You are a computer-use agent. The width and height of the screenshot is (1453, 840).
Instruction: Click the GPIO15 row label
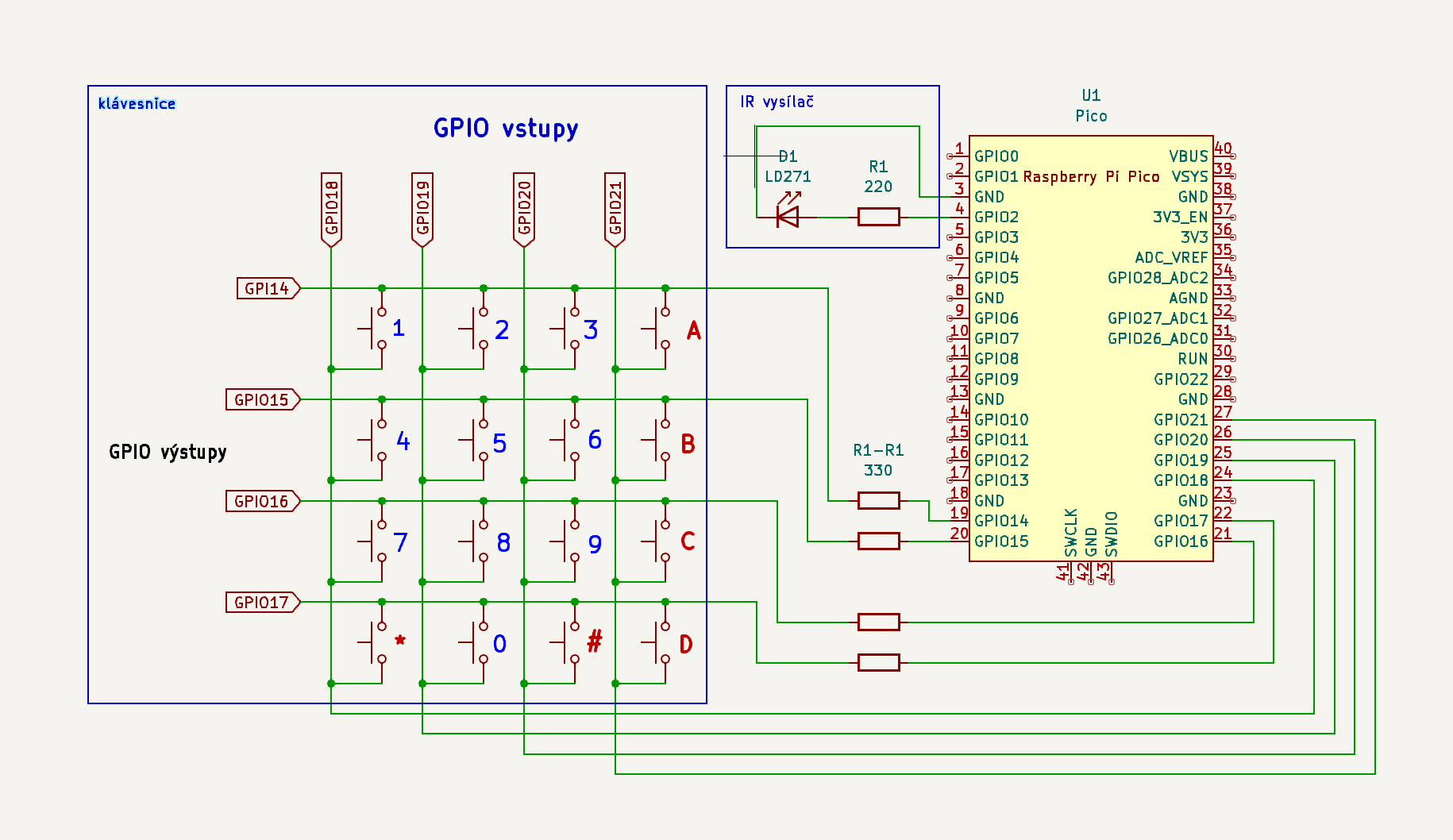click(263, 399)
